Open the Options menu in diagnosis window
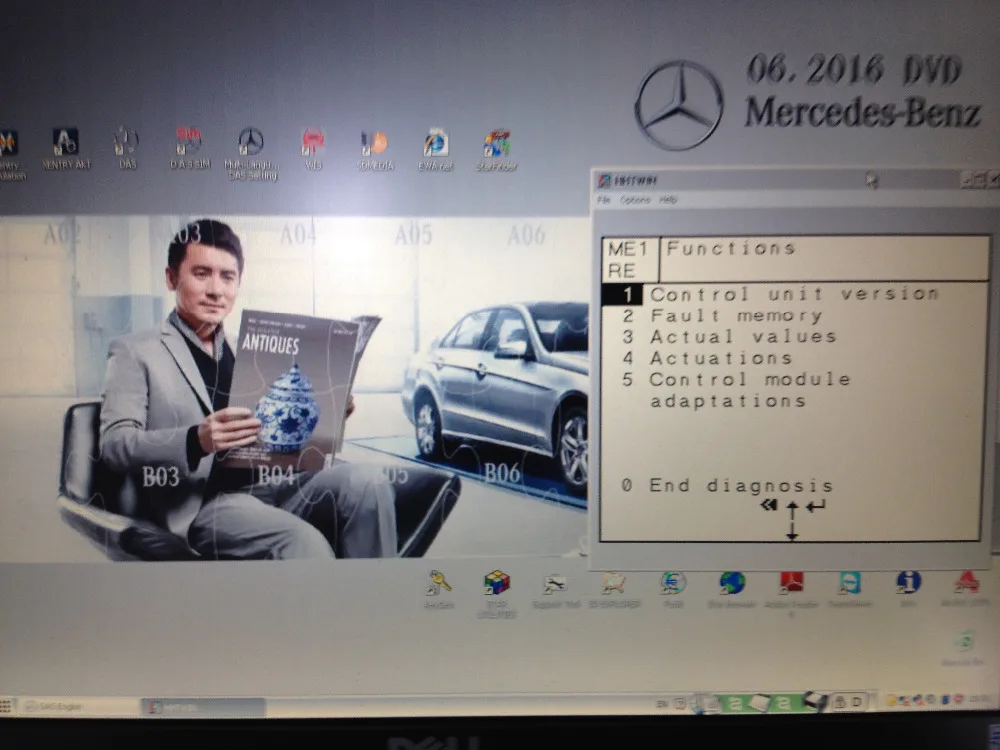Viewport: 1000px width, 750px height. 635,200
